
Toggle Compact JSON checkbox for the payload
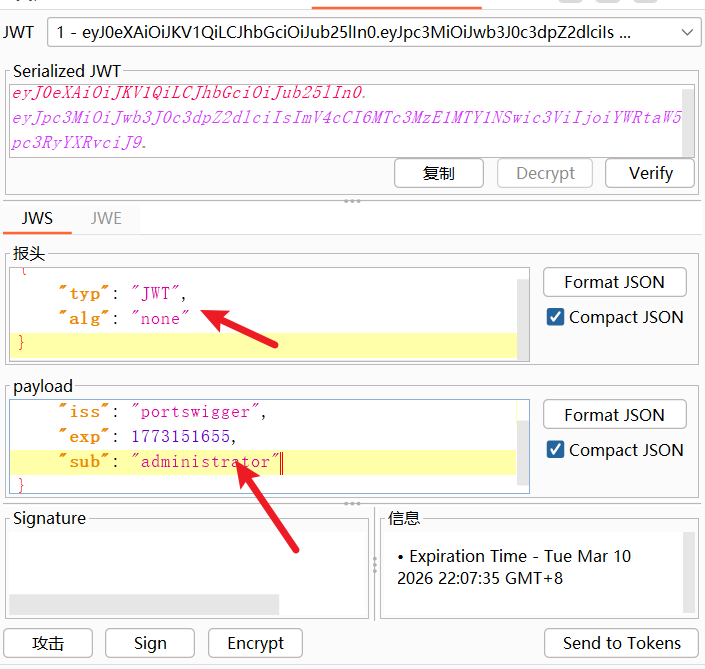(x=556, y=450)
